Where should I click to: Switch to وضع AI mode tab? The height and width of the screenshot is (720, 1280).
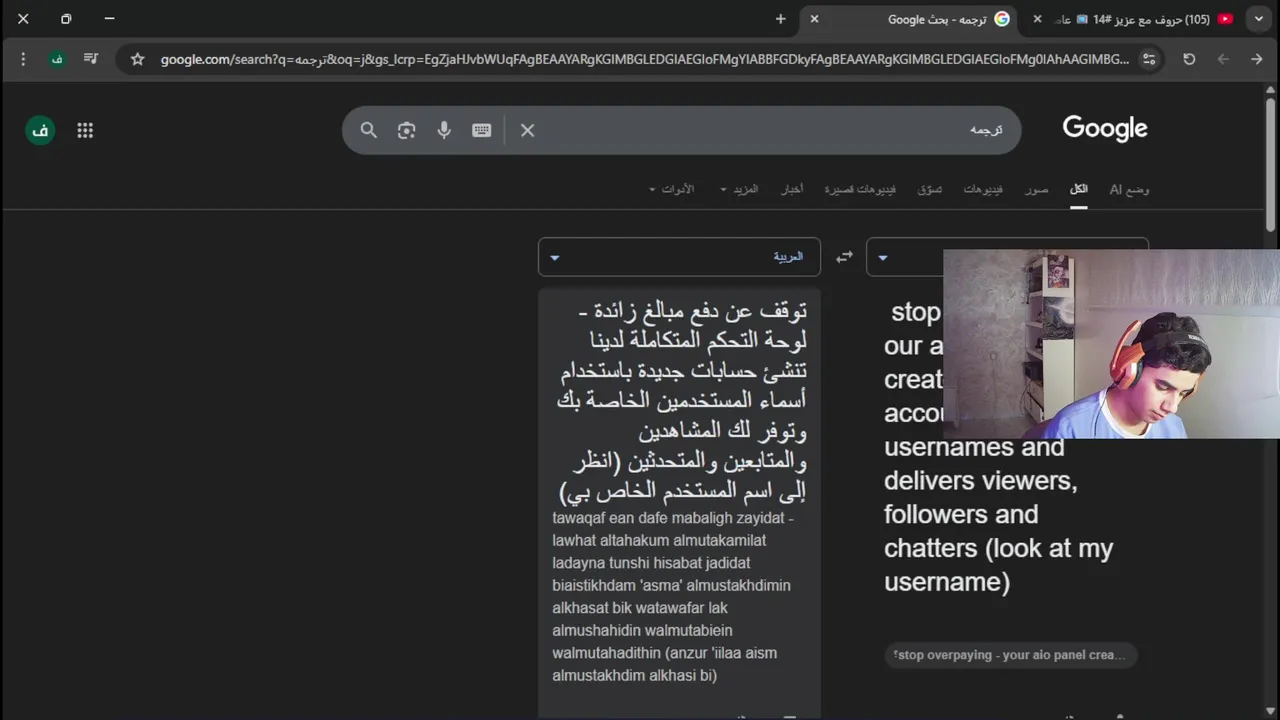1129,189
